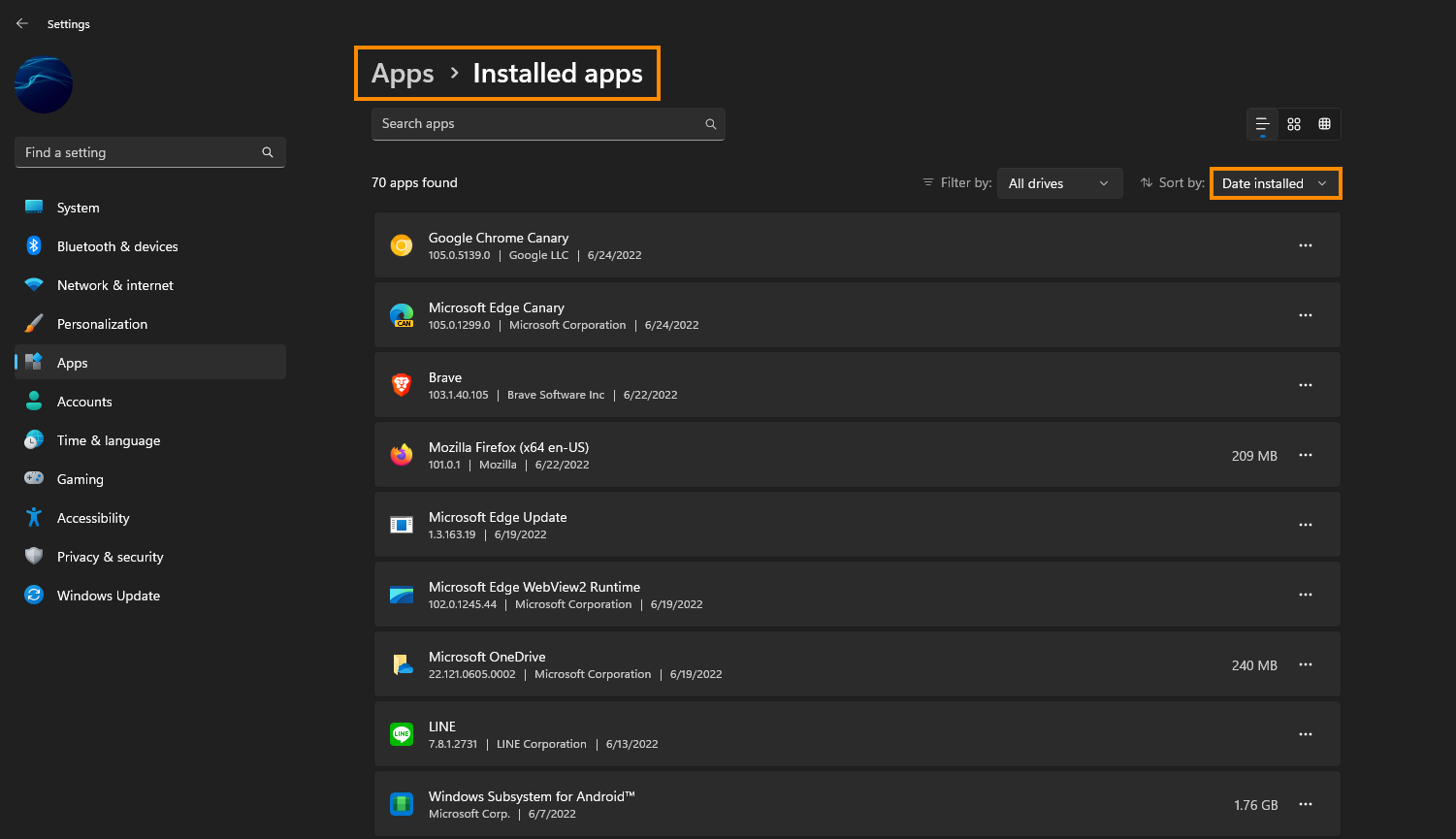Click the Wi-Fi network icon
This screenshot has height=839, width=1456.
pos(34,285)
